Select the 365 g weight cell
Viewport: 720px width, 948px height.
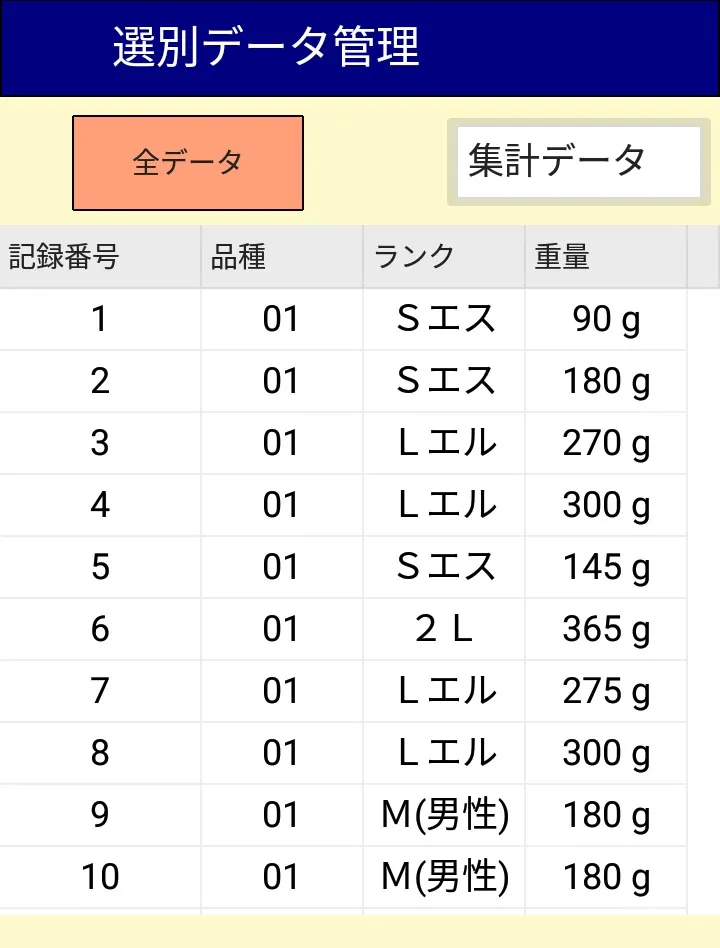tap(606, 630)
